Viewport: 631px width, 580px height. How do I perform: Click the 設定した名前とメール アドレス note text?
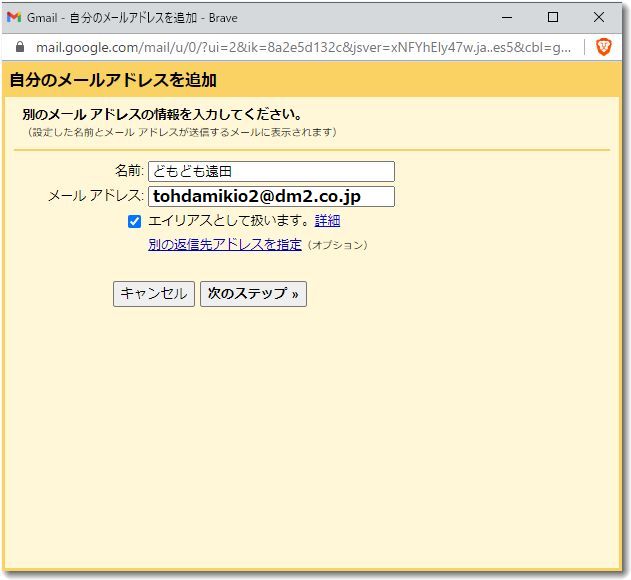[181, 132]
